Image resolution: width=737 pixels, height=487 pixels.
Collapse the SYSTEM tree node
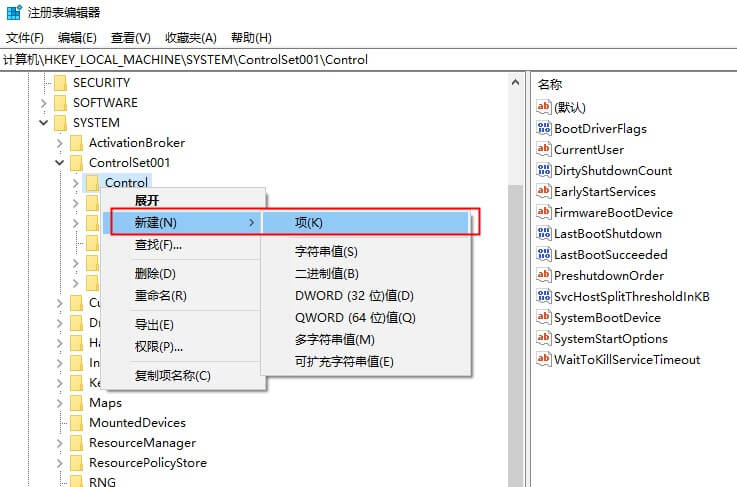(x=43, y=123)
